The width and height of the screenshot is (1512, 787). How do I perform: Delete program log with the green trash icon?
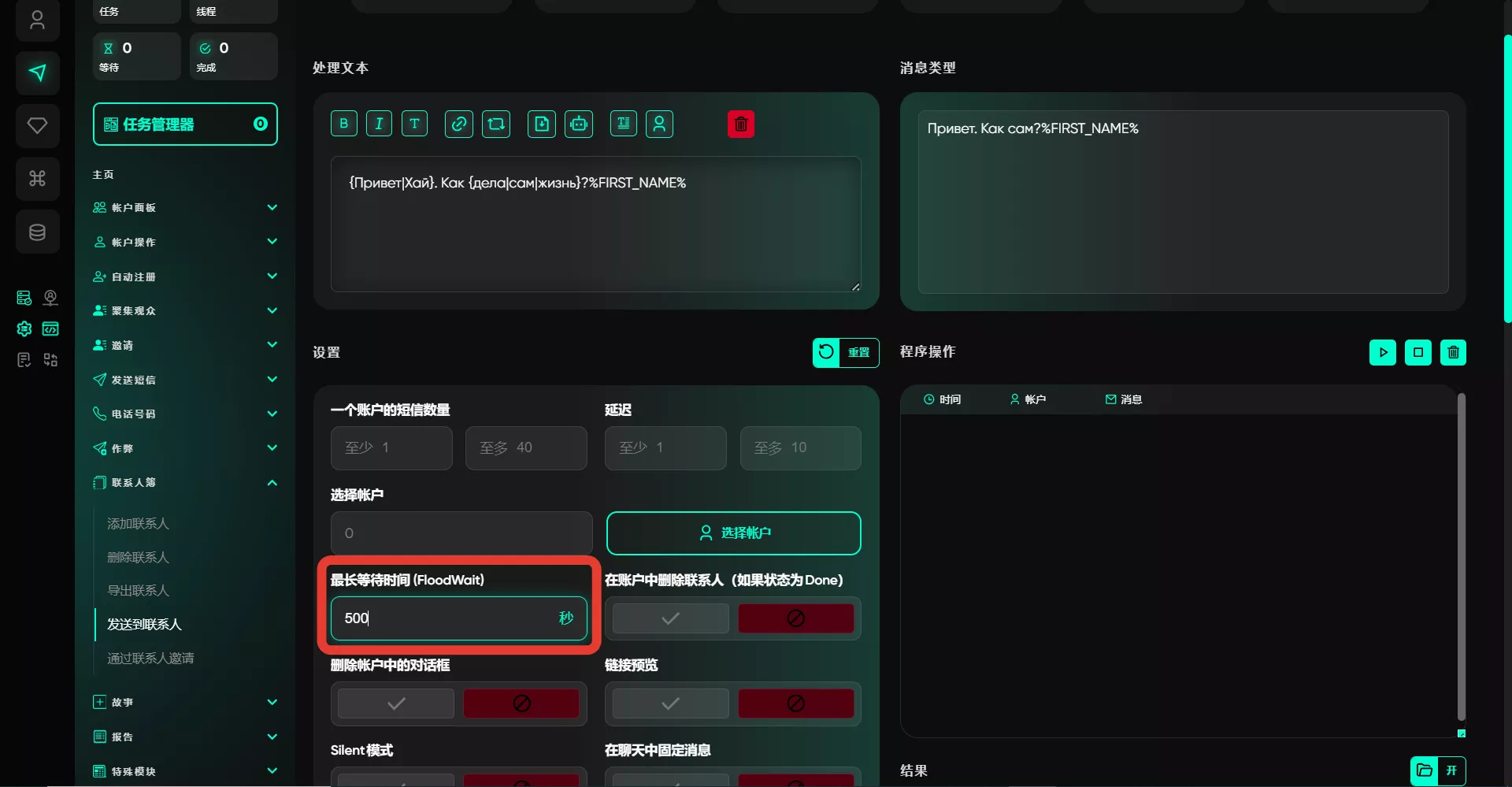click(1454, 352)
